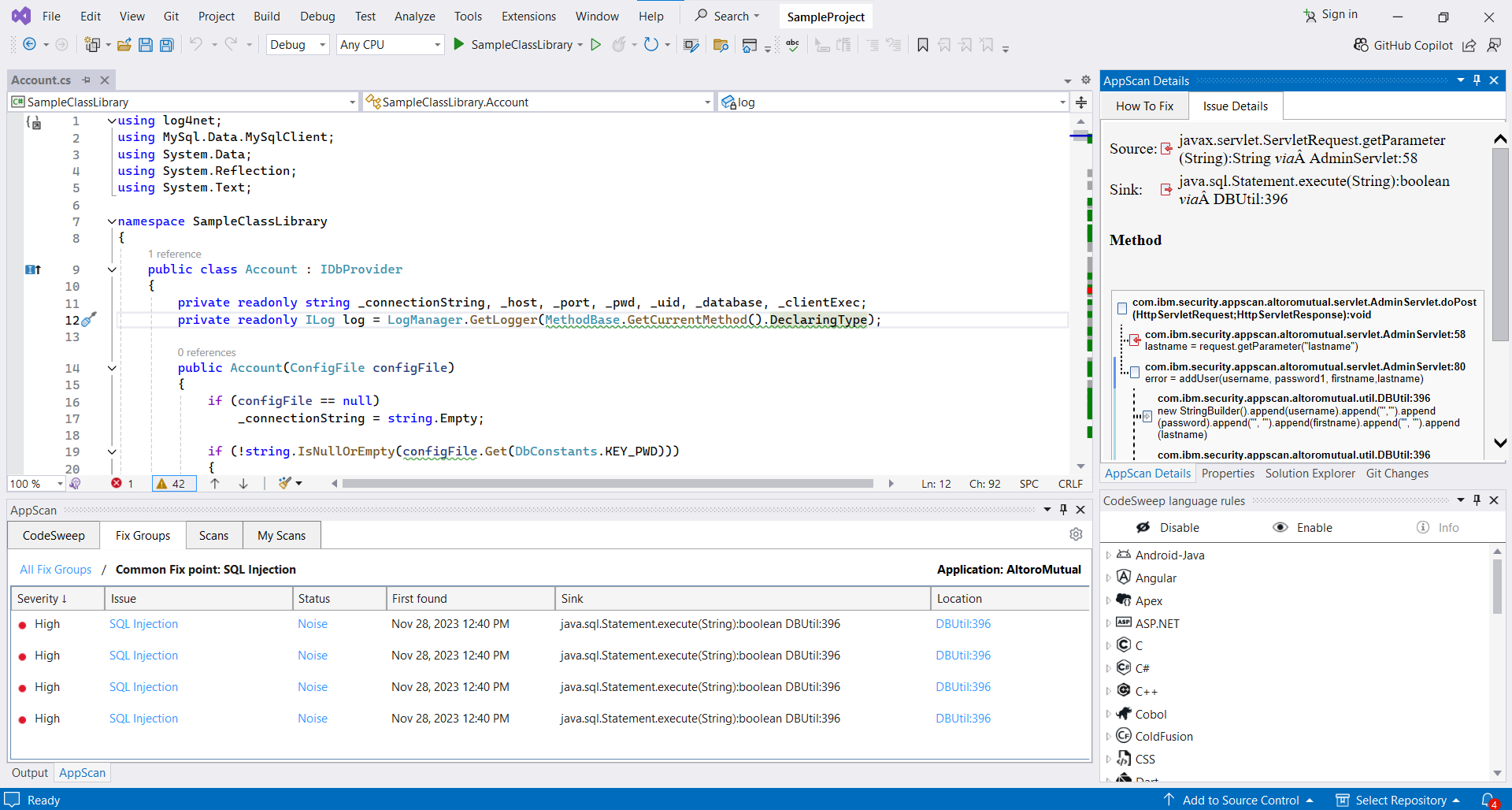Open GitHub Copilot icon
This screenshot has width=1512, height=810.
(1361, 45)
